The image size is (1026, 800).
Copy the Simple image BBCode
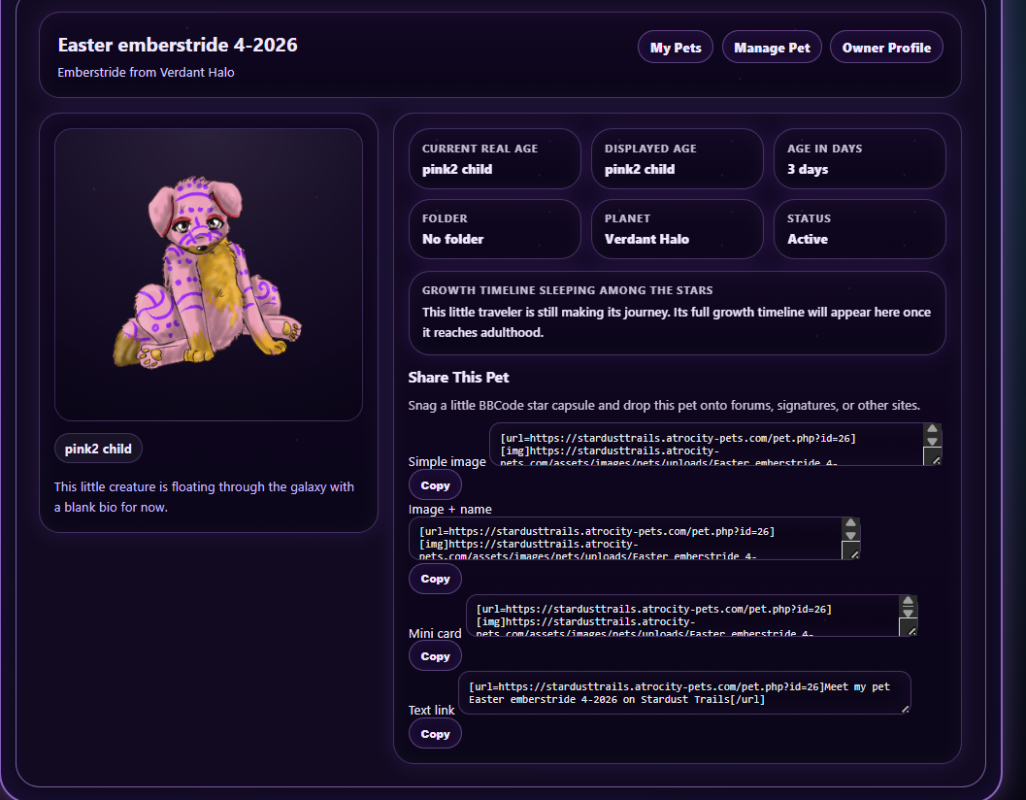click(435, 485)
